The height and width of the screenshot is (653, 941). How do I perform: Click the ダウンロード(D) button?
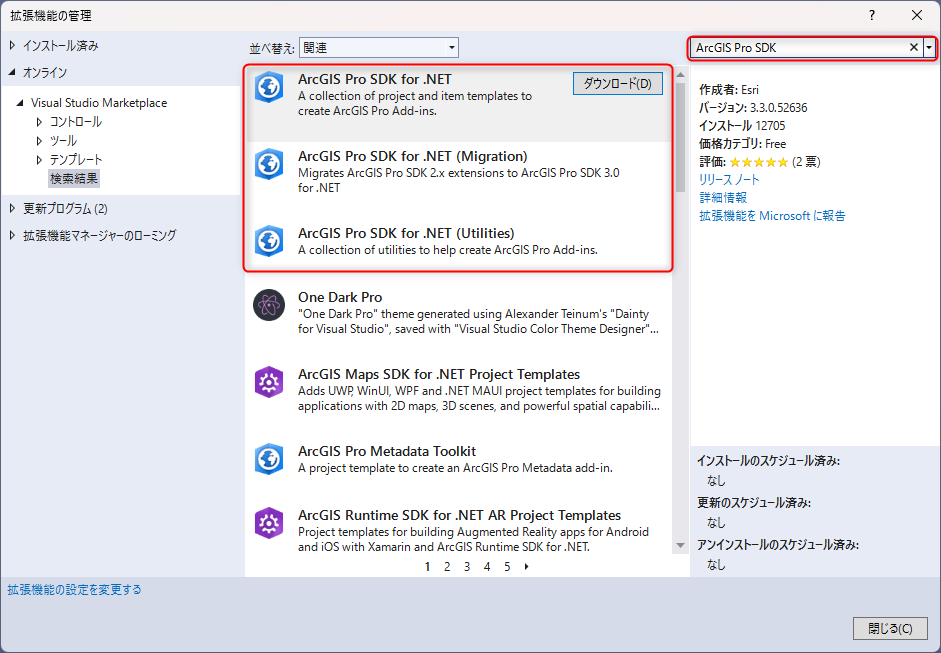point(618,84)
